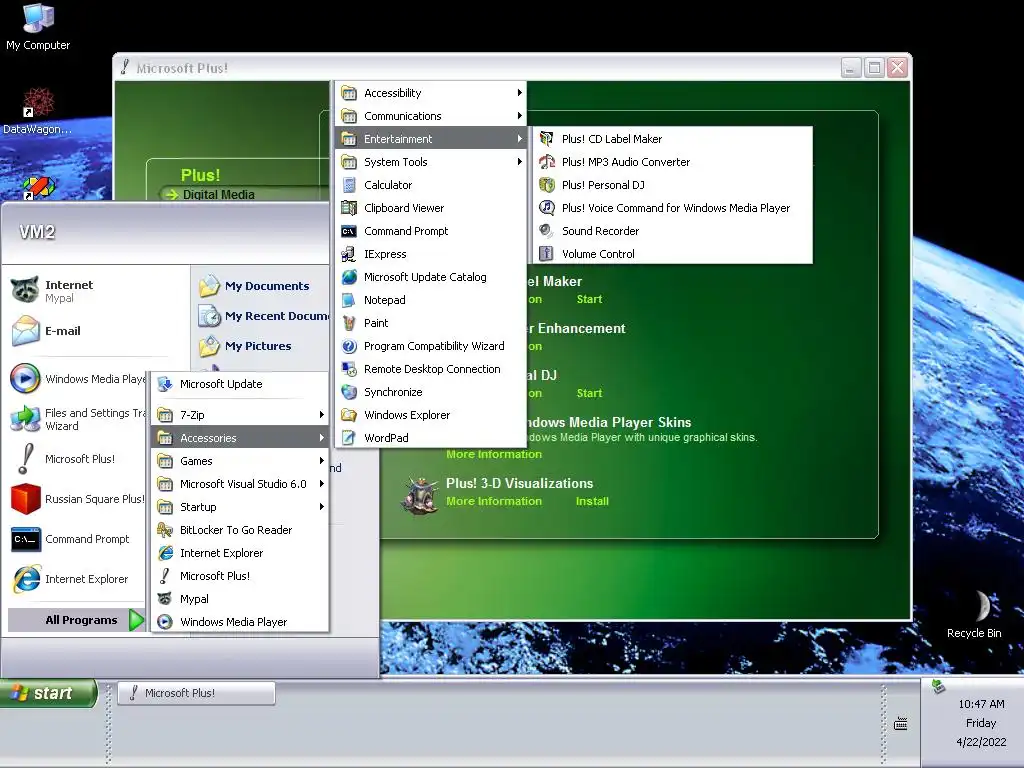
Task: Expand Accessibility submenu
Action: 430,93
